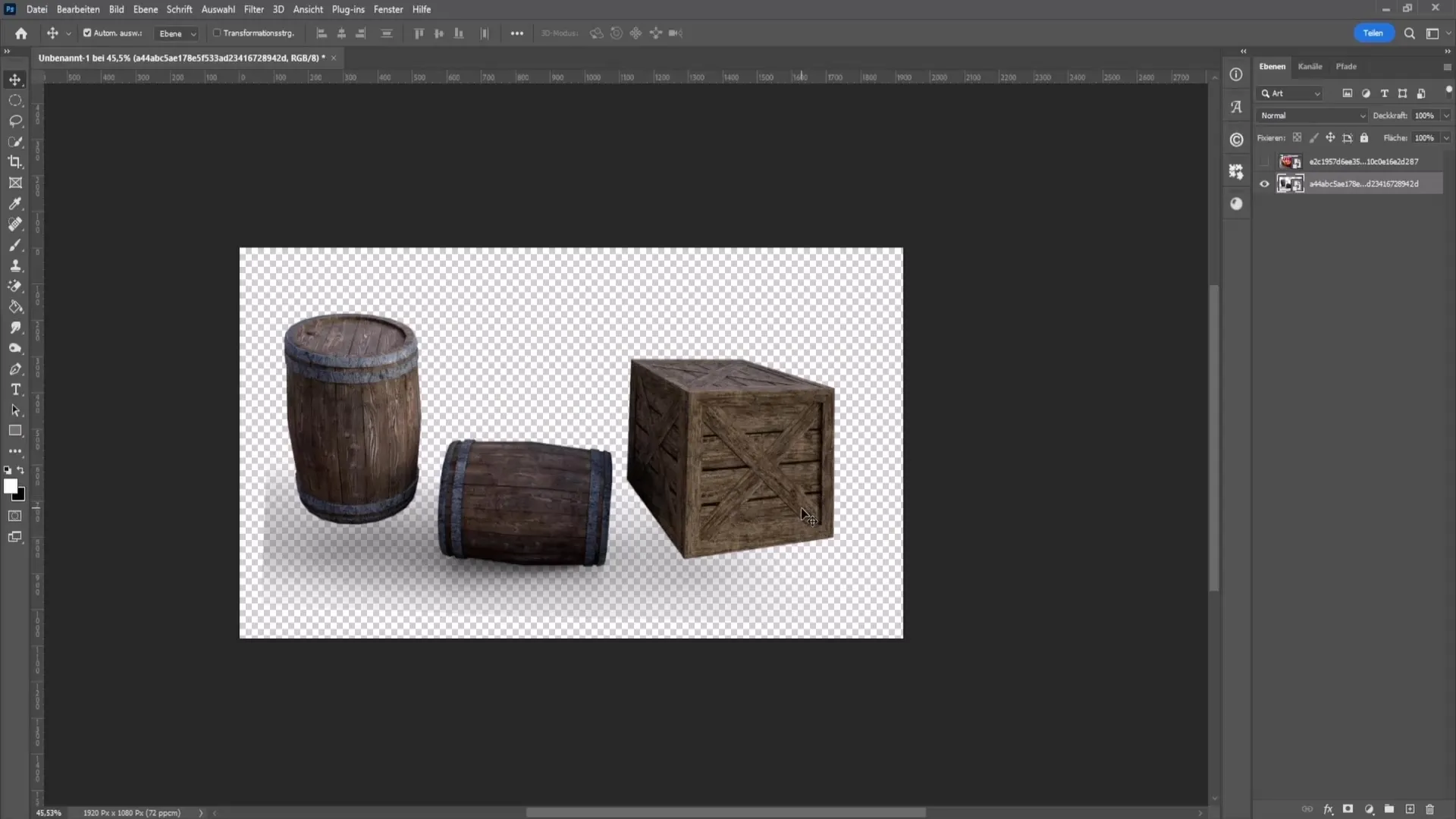Viewport: 1456px width, 819px height.
Task: Open the Glyphs panel icon
Action: point(1236,107)
